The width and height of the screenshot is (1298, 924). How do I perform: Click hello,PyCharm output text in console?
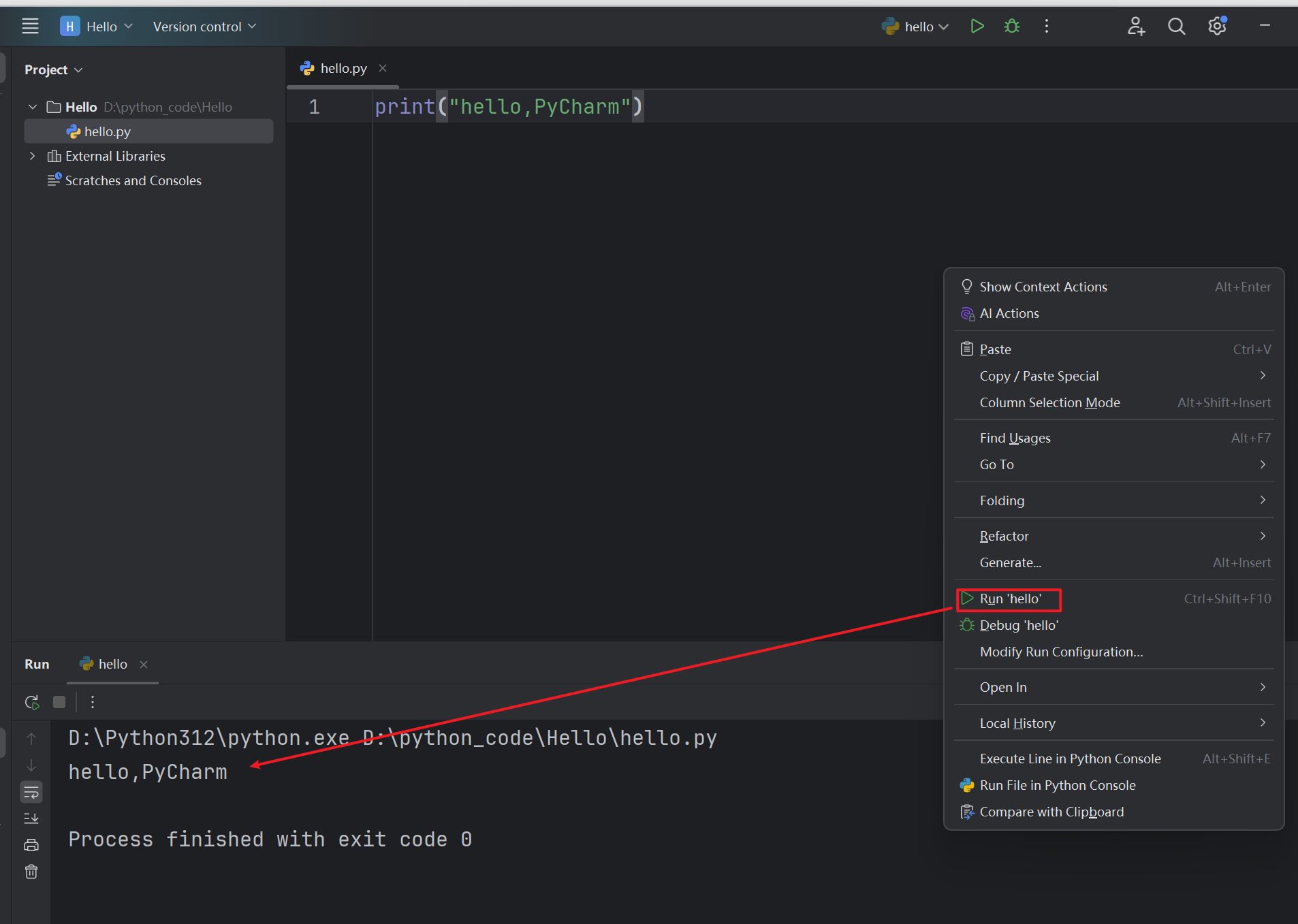148,772
